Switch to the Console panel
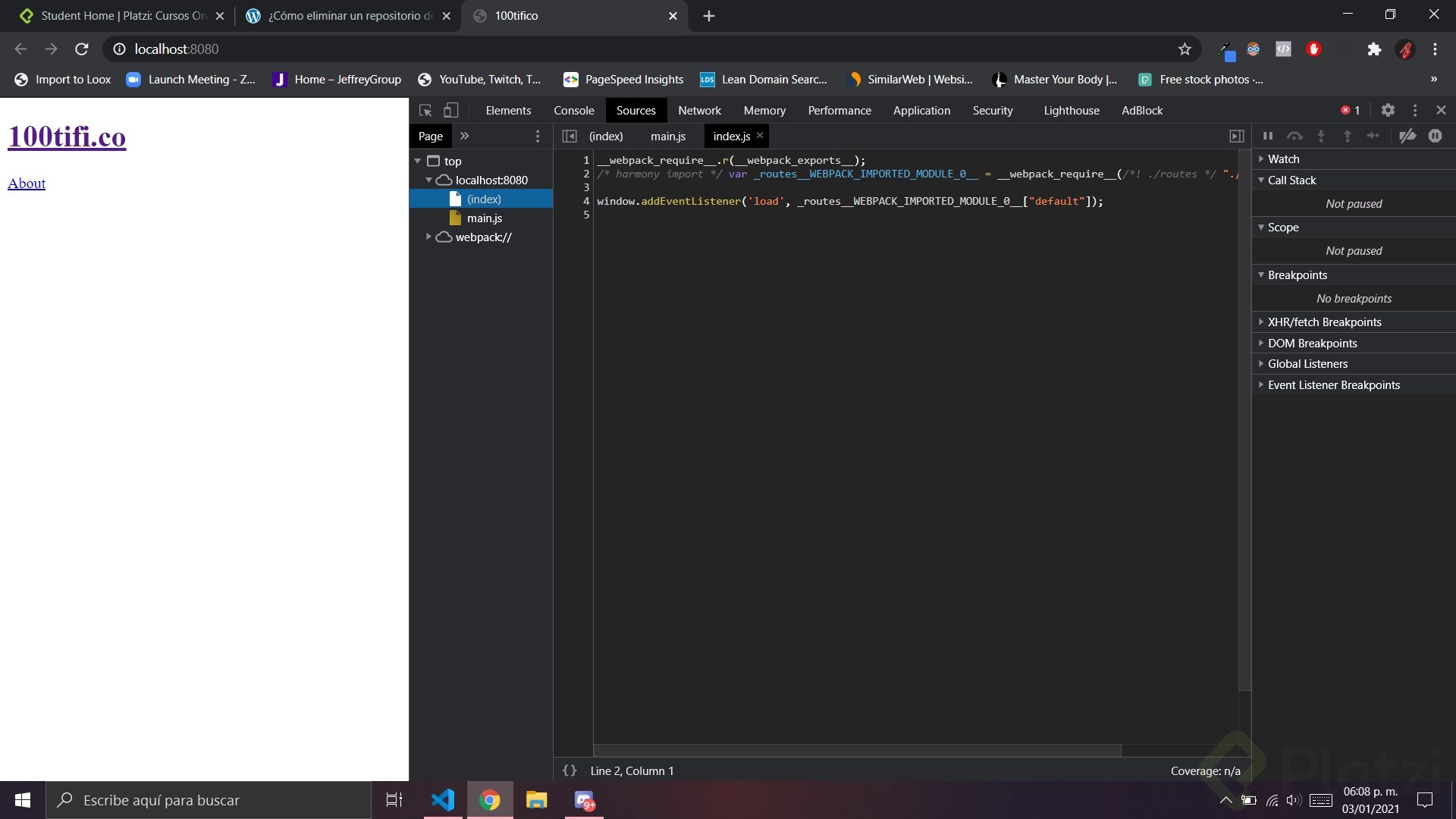The width and height of the screenshot is (1456, 819). pos(574,111)
